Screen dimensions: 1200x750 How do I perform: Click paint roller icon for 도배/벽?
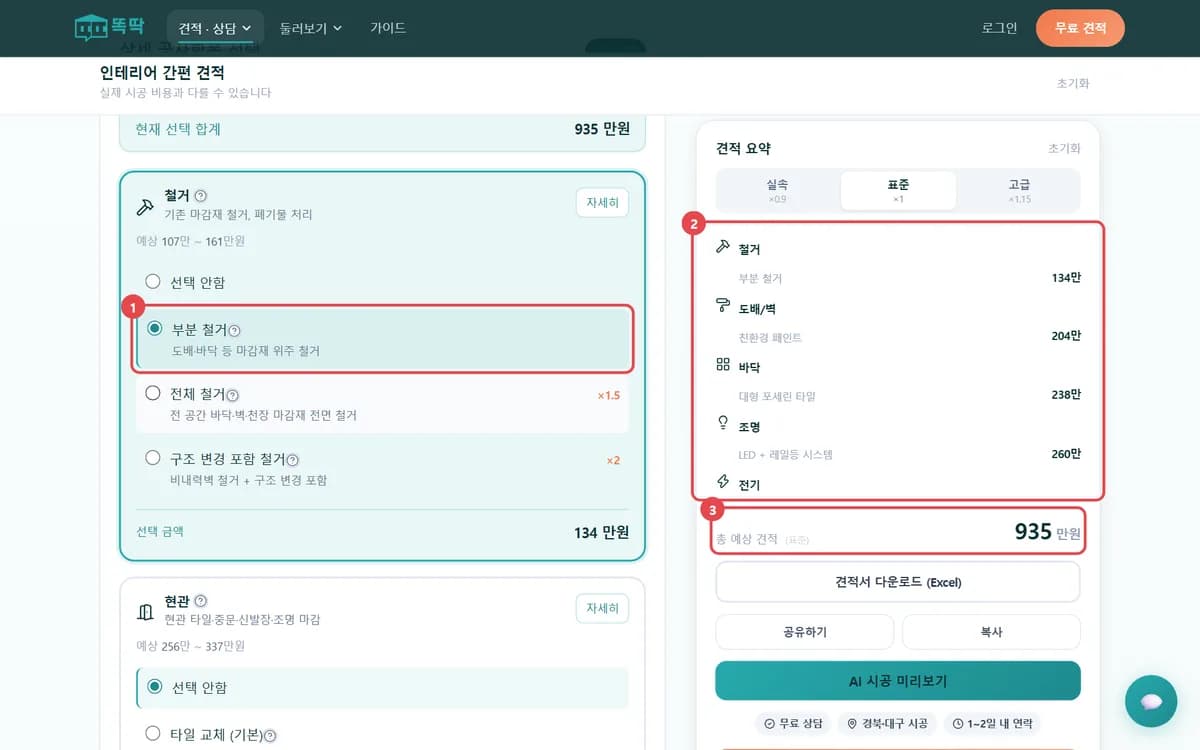[723, 306]
